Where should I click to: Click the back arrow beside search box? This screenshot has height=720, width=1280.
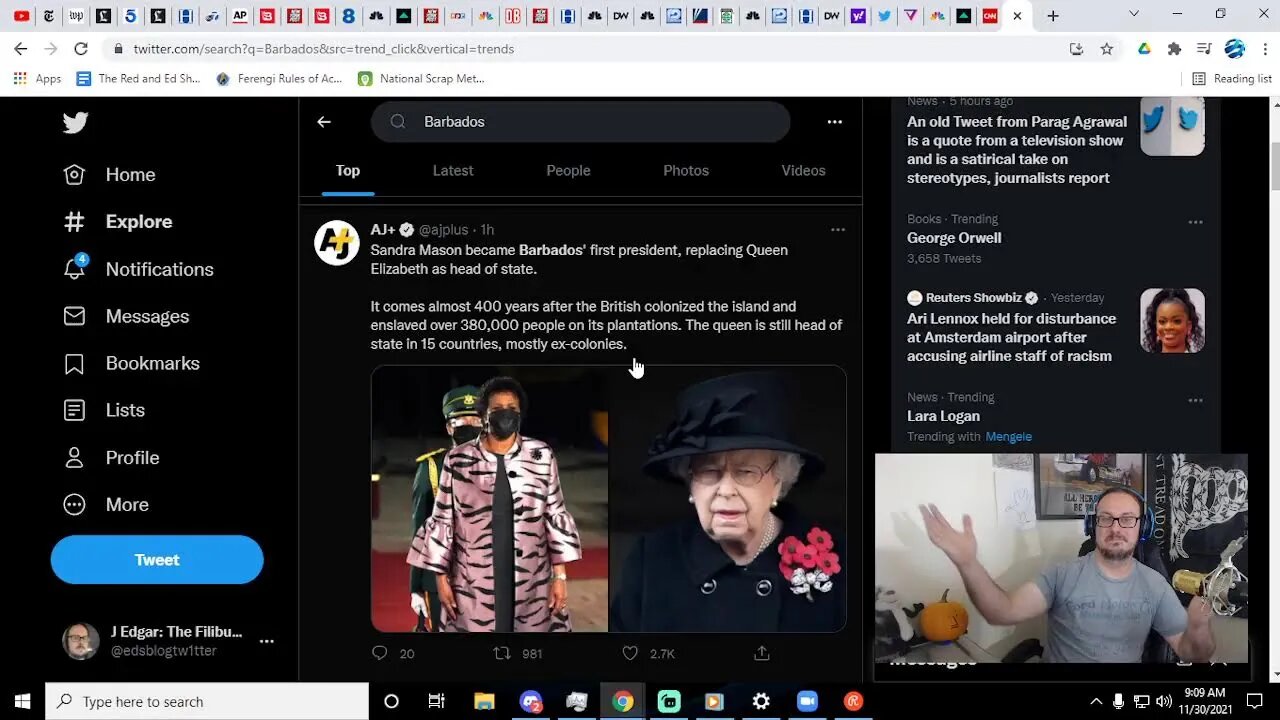pyautogui.click(x=323, y=122)
